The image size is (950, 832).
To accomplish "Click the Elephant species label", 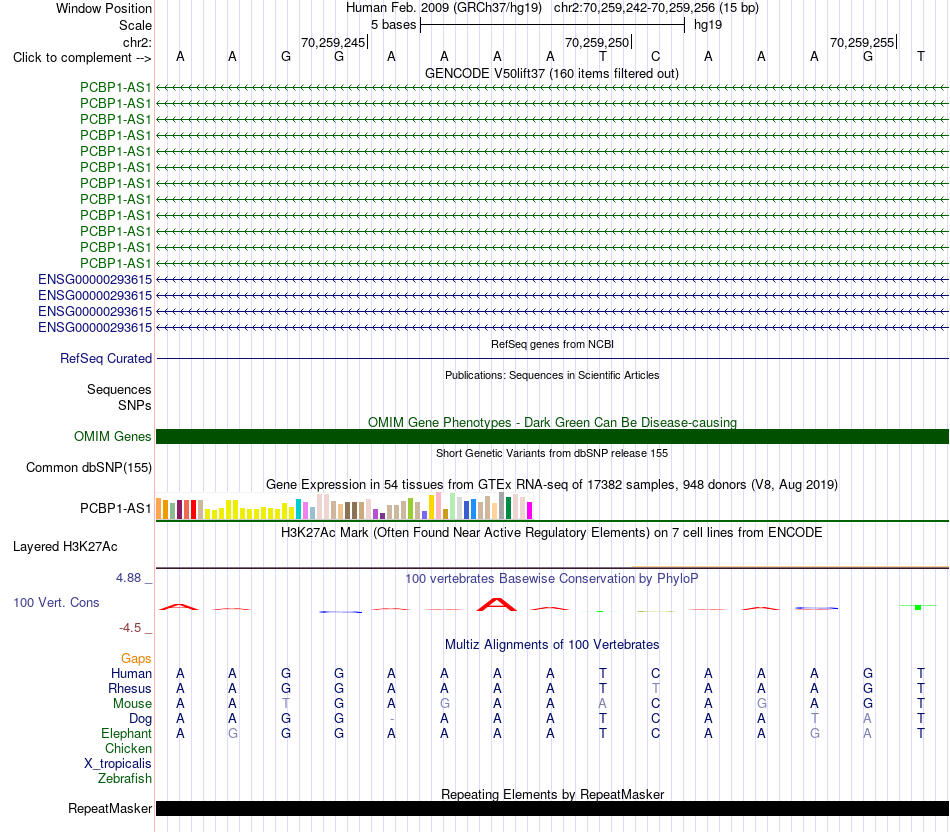I will pyautogui.click(x=126, y=734).
